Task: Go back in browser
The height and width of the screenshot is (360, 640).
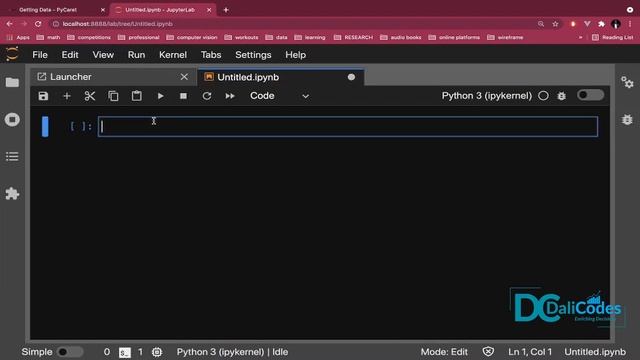Action: [9, 24]
